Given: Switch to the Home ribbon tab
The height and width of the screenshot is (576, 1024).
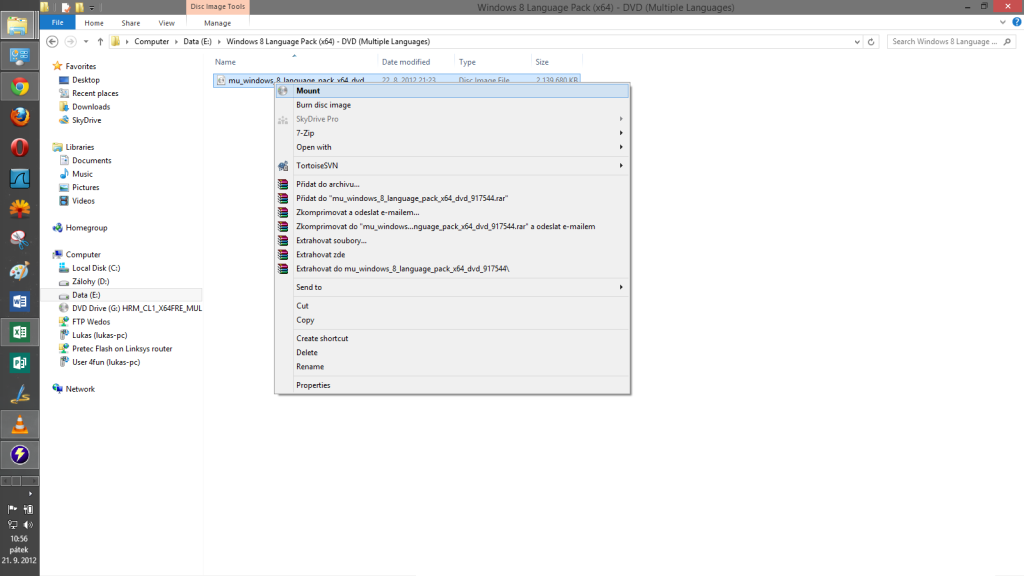Looking at the screenshot, I should pyautogui.click(x=93, y=23).
